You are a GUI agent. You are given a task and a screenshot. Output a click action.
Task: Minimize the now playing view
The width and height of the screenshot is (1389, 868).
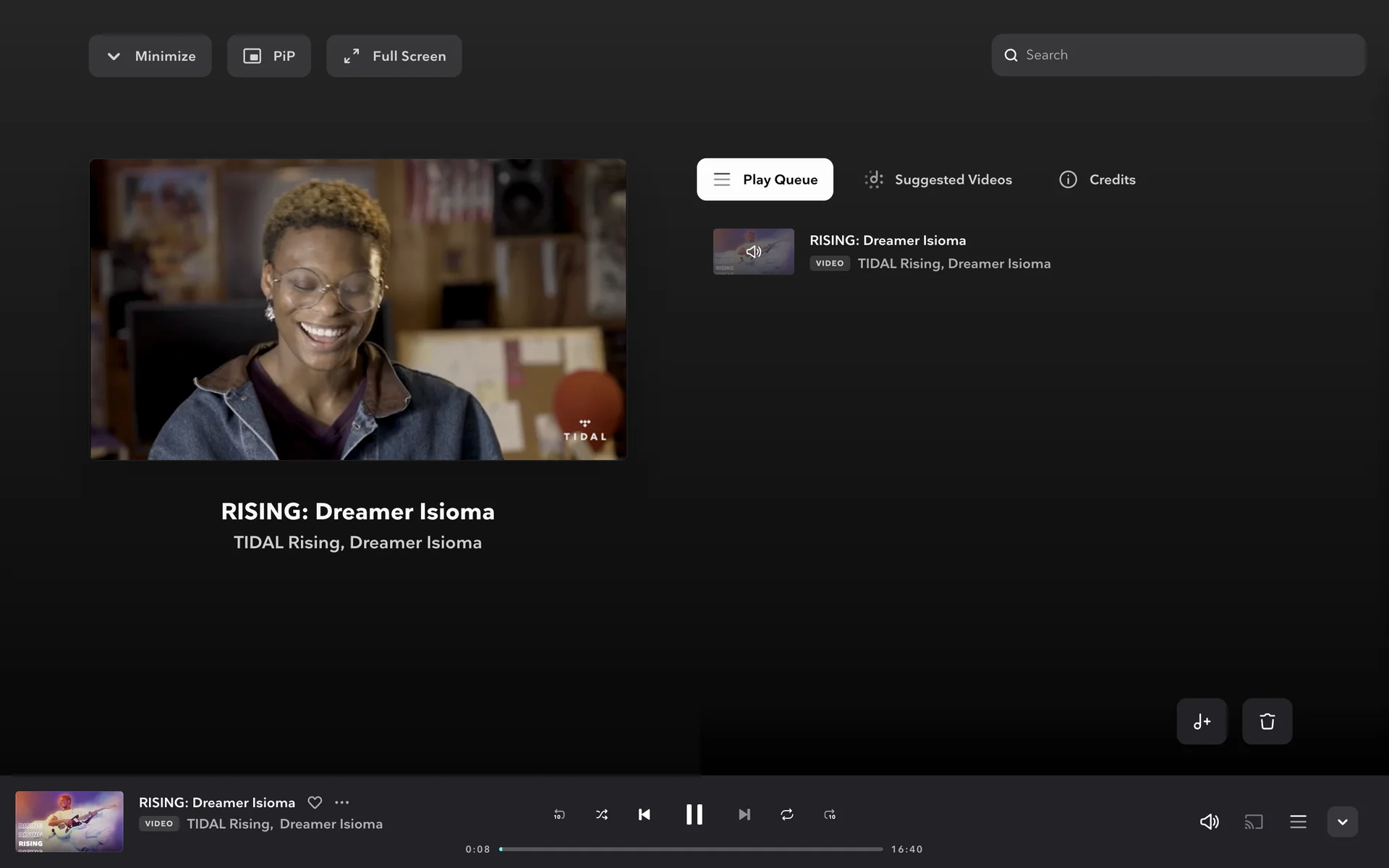coord(150,56)
